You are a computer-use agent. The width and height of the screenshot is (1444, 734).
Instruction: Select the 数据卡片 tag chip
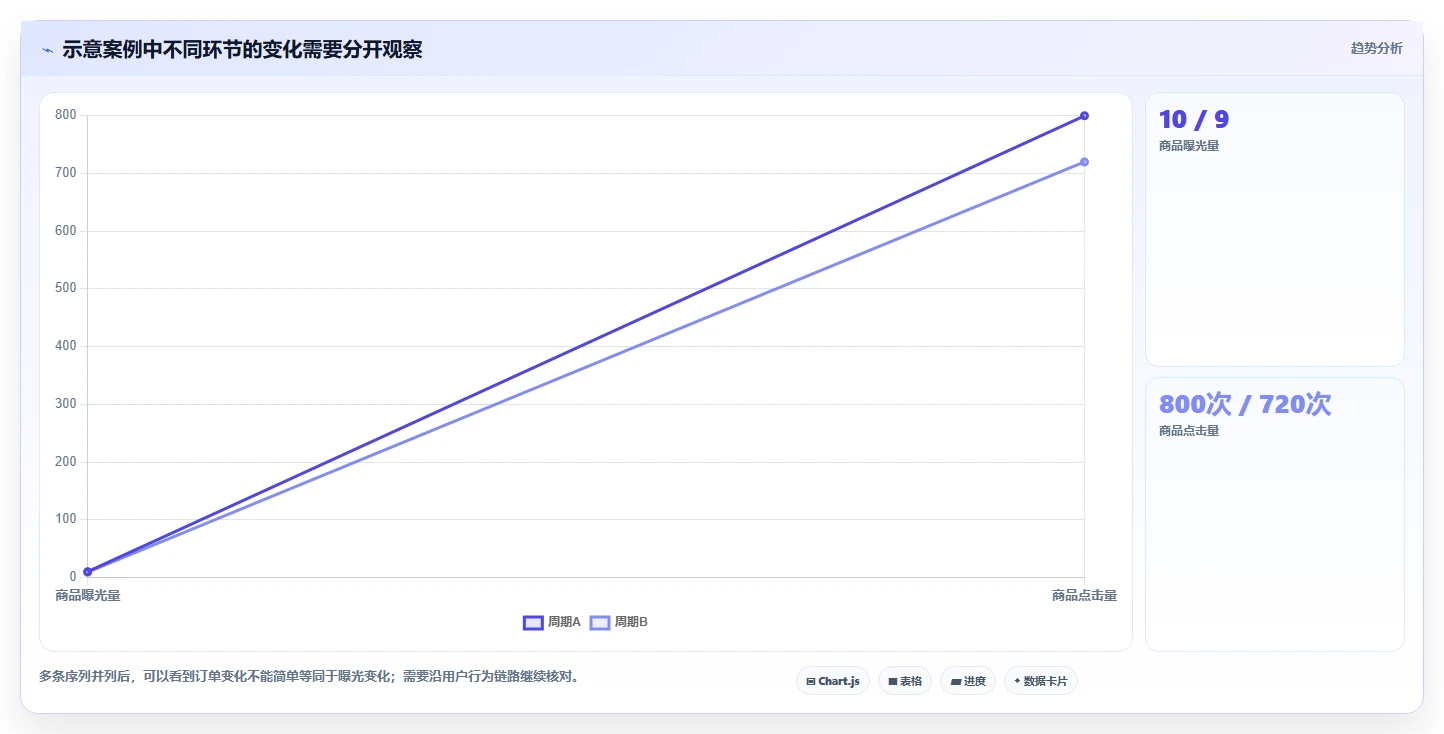[1041, 681]
